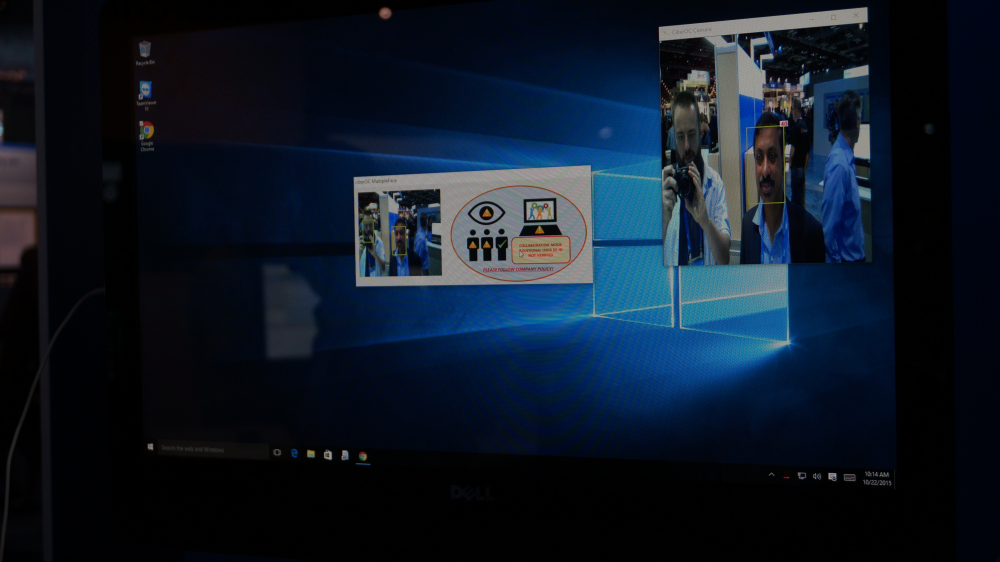Close the CiberOC Camera window
Image resolution: width=1000 pixels, height=562 pixels.
pyautogui.click(x=856, y=15)
